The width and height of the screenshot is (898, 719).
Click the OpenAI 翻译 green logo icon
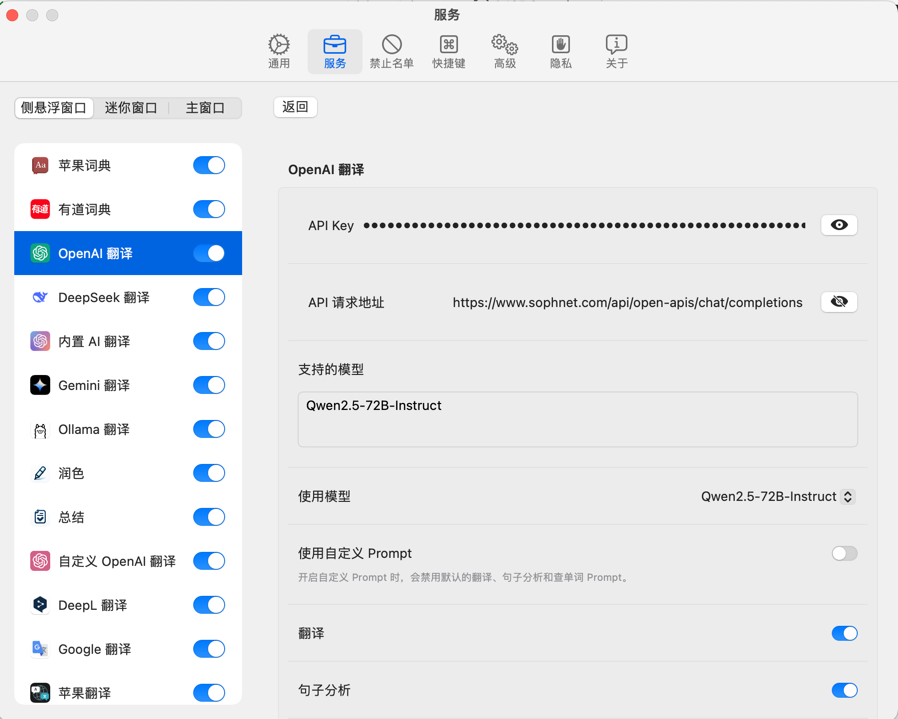(x=40, y=253)
